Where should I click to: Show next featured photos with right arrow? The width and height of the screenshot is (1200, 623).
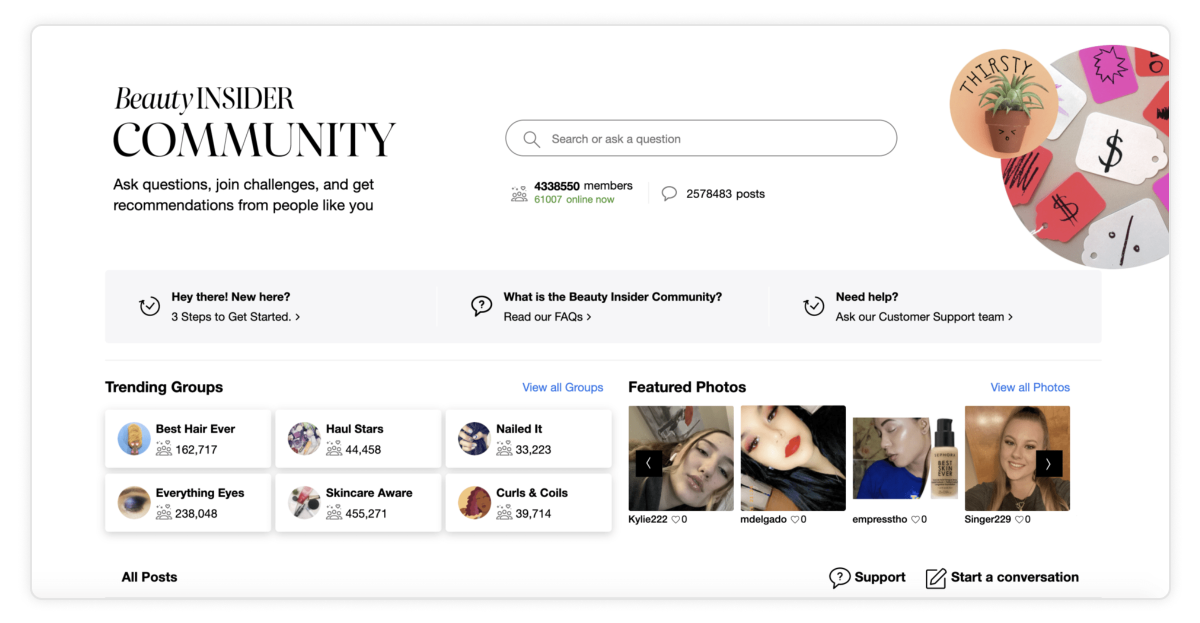tap(1048, 463)
